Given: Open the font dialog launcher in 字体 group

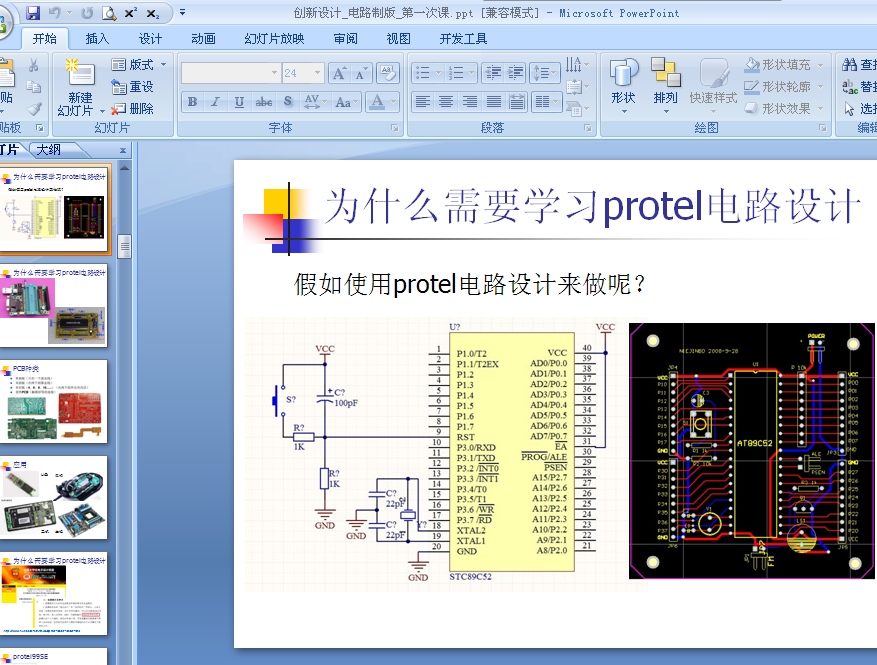Looking at the screenshot, I should pos(395,128).
